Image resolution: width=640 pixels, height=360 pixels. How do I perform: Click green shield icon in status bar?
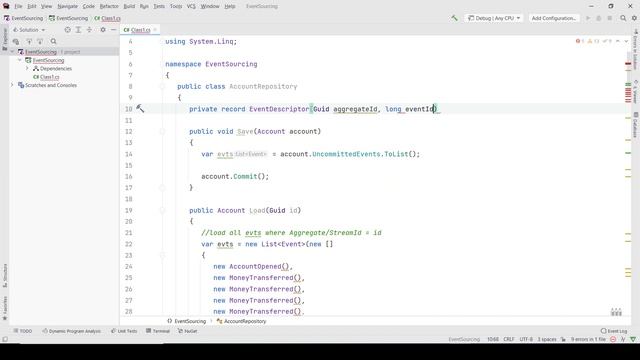[x=633, y=339]
